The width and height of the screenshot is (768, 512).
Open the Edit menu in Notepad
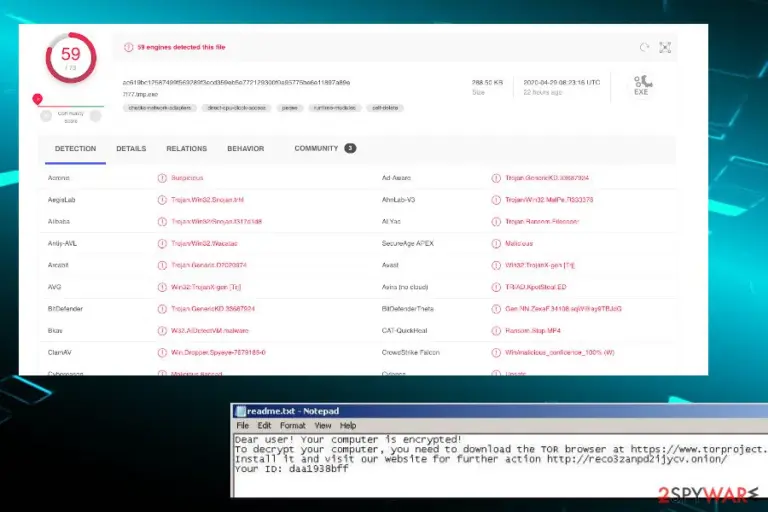(264, 426)
